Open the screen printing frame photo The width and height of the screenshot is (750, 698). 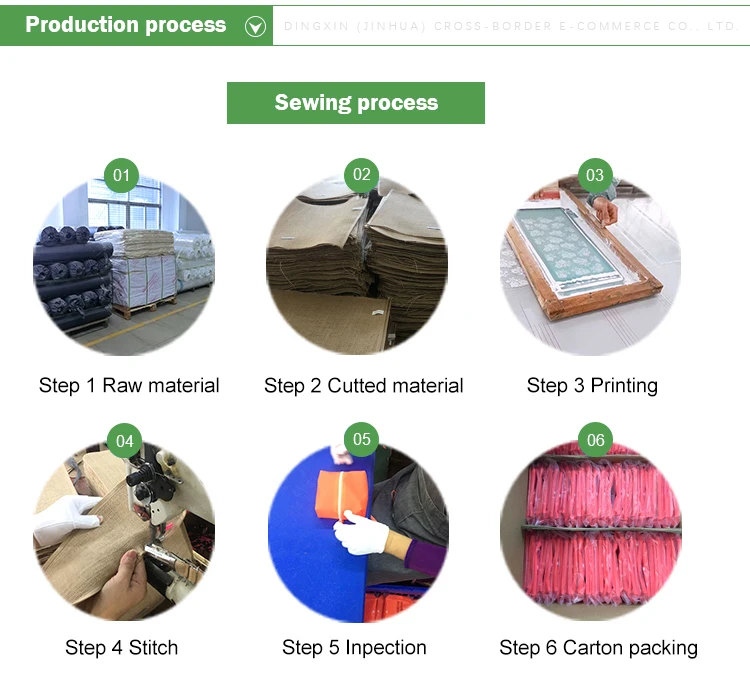590,265
